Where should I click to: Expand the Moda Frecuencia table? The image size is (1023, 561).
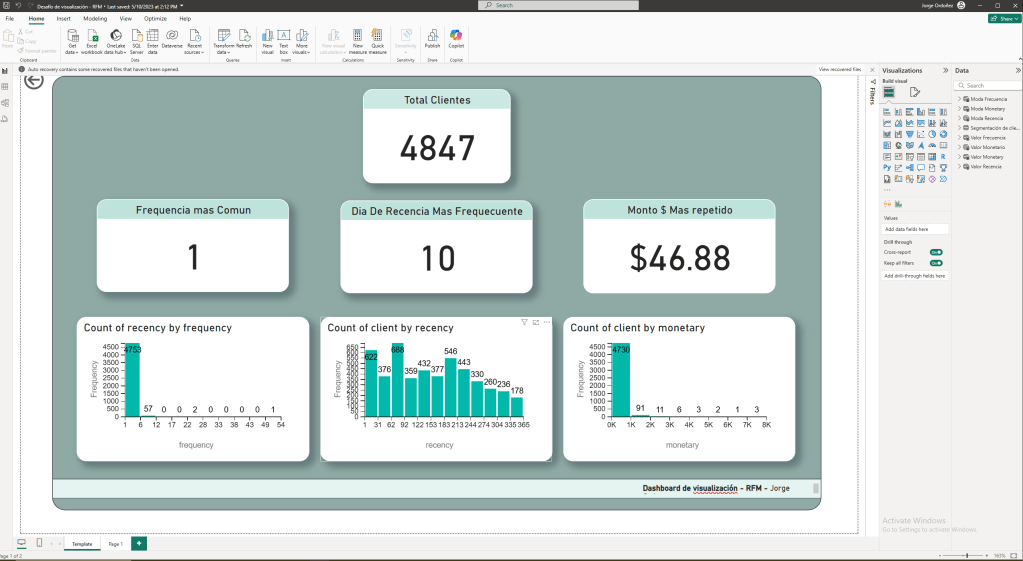[x=959, y=99]
